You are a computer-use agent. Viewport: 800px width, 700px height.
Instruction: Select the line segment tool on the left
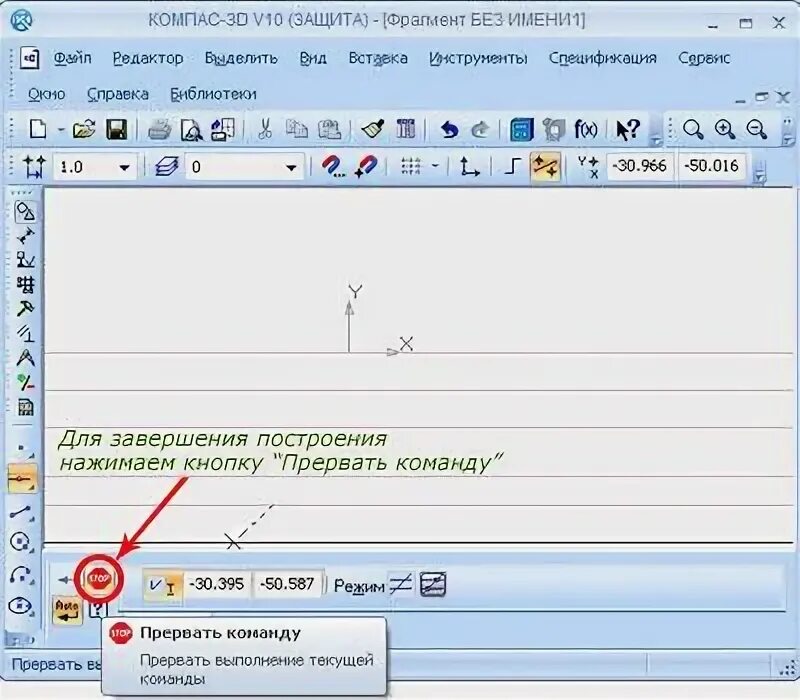pos(21,512)
